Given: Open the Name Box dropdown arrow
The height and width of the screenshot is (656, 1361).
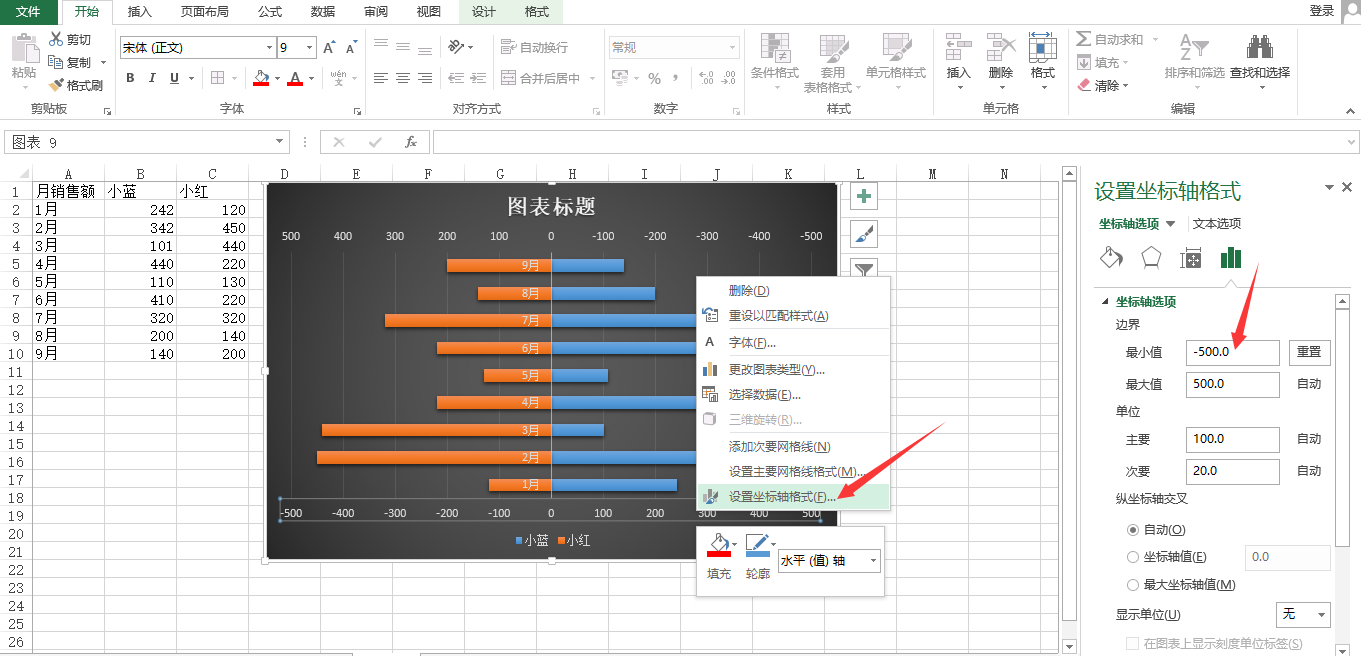Looking at the screenshot, I should pos(280,142).
